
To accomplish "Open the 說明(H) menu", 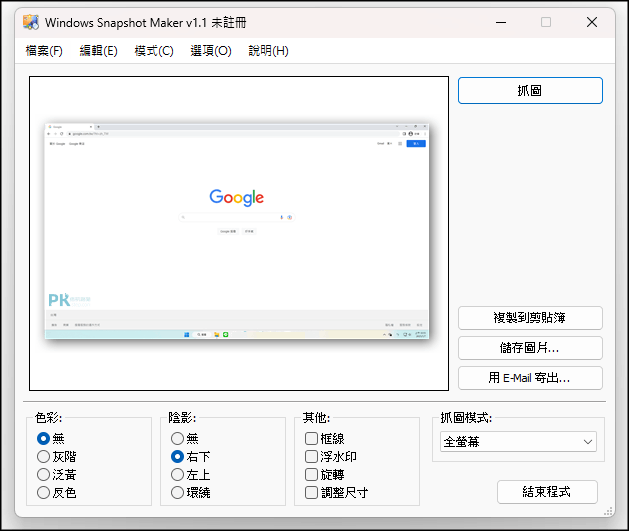I will tap(268, 51).
